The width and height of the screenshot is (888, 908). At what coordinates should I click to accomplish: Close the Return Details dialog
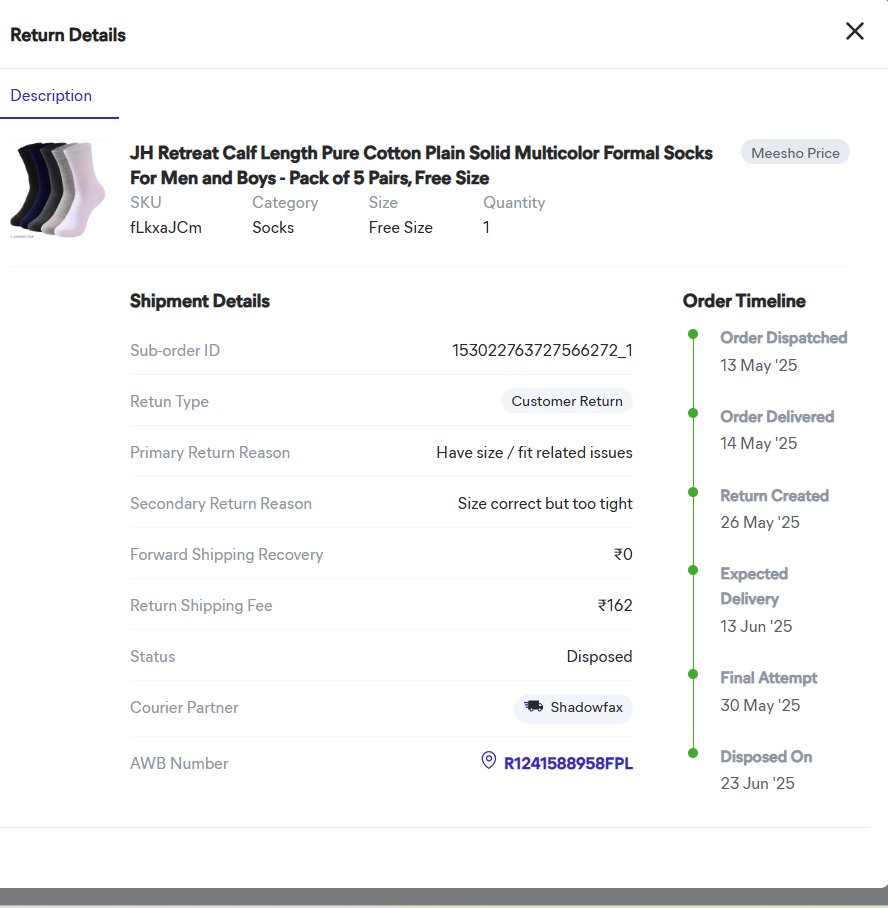point(854,31)
